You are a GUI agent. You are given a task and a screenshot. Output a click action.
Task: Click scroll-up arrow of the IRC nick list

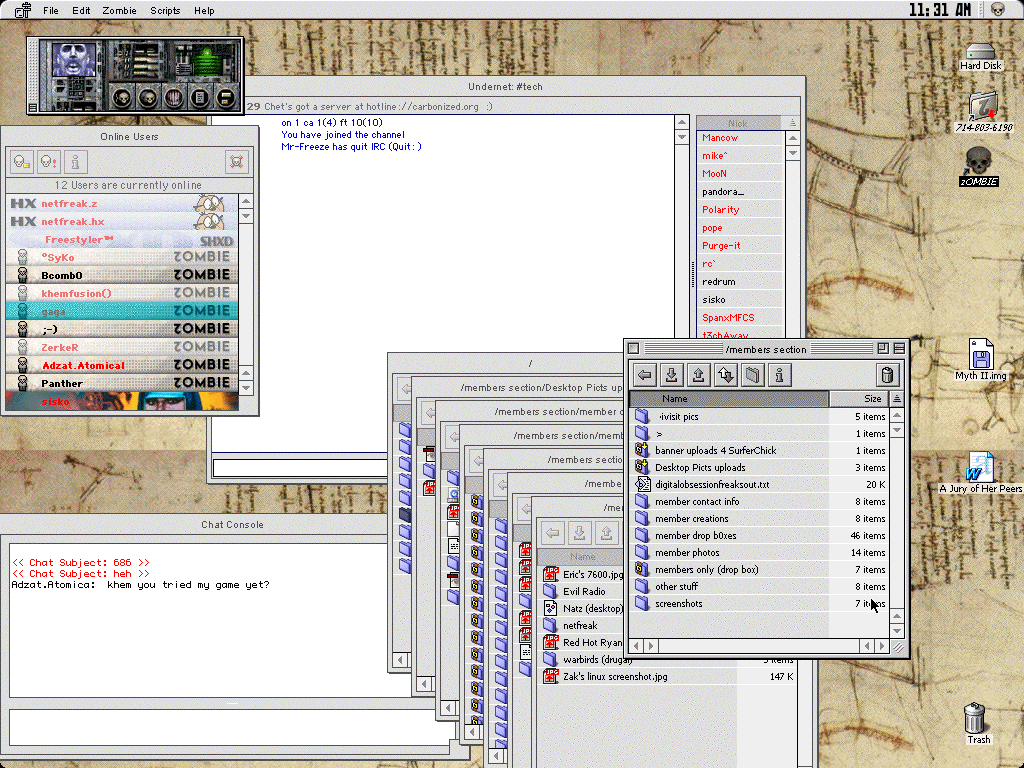point(793,138)
